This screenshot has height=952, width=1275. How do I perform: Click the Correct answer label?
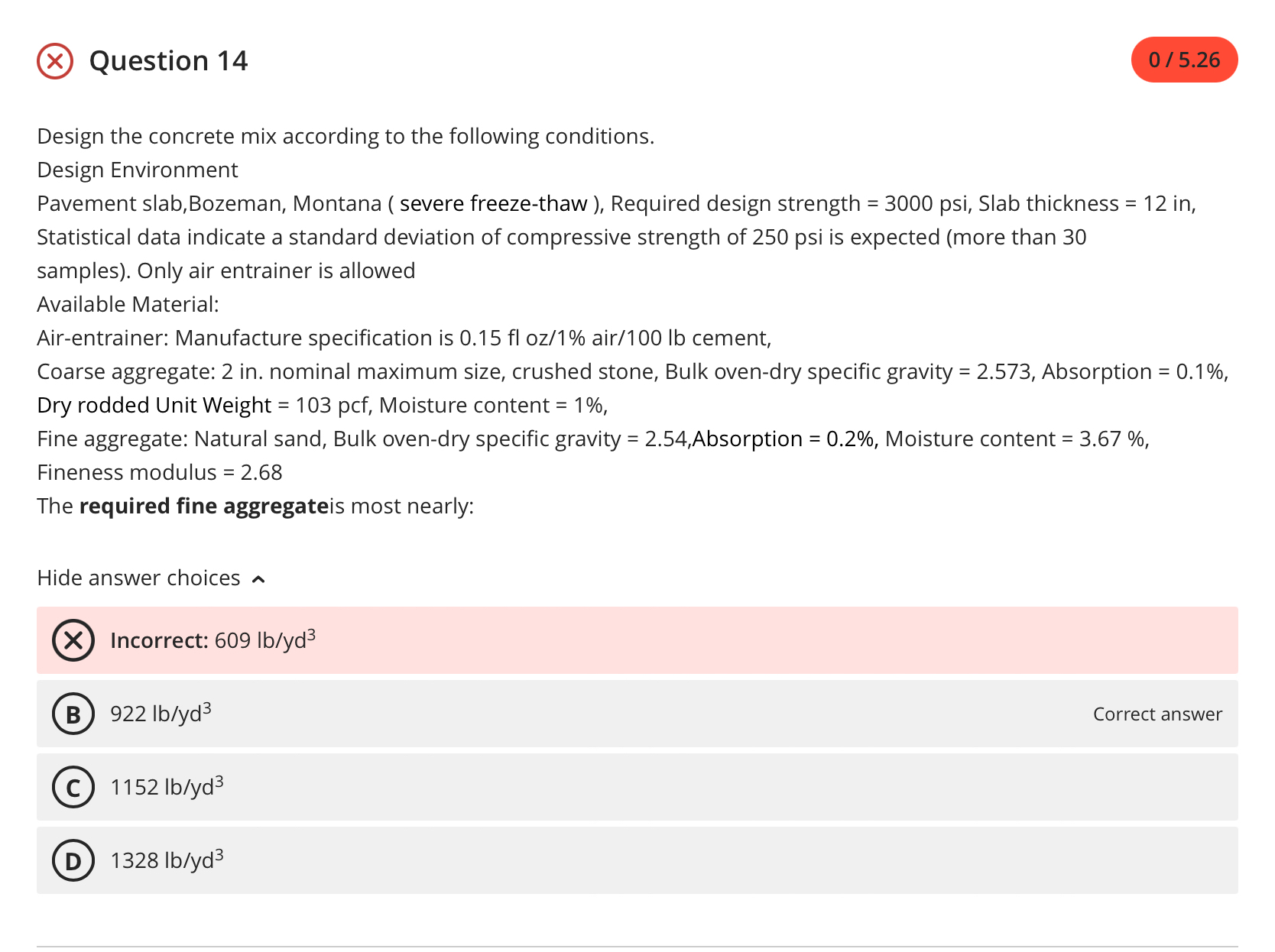[1158, 714]
